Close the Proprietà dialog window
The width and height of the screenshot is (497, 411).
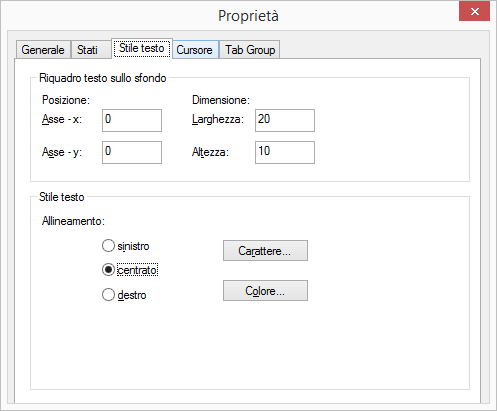click(x=475, y=12)
